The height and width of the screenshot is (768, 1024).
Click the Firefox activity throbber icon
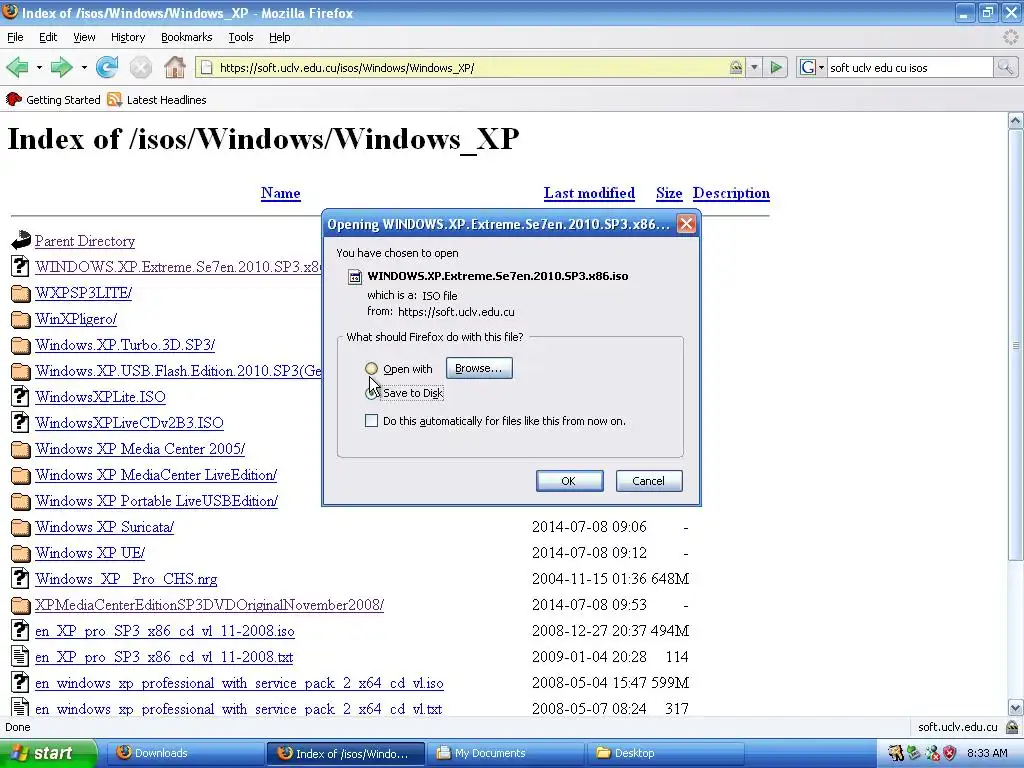tap(1011, 37)
